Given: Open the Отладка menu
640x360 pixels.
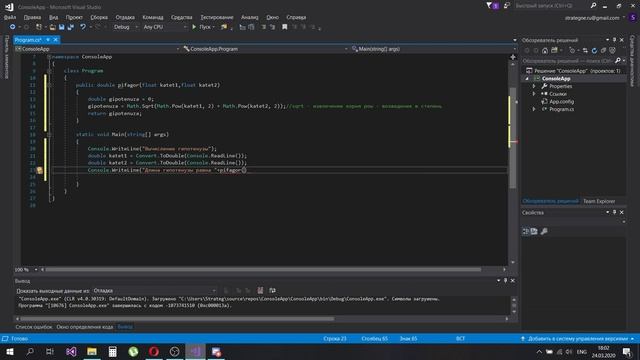Looking at the screenshot, I should pos(125,17).
